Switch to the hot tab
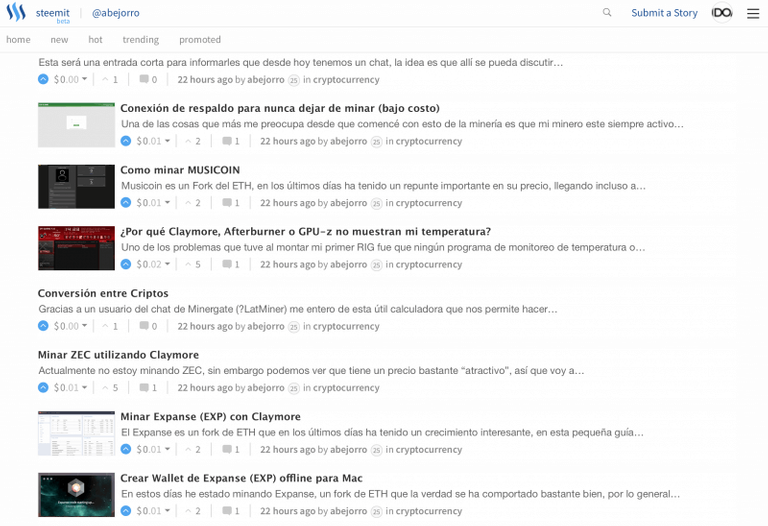This screenshot has width=768, height=526. point(96,40)
